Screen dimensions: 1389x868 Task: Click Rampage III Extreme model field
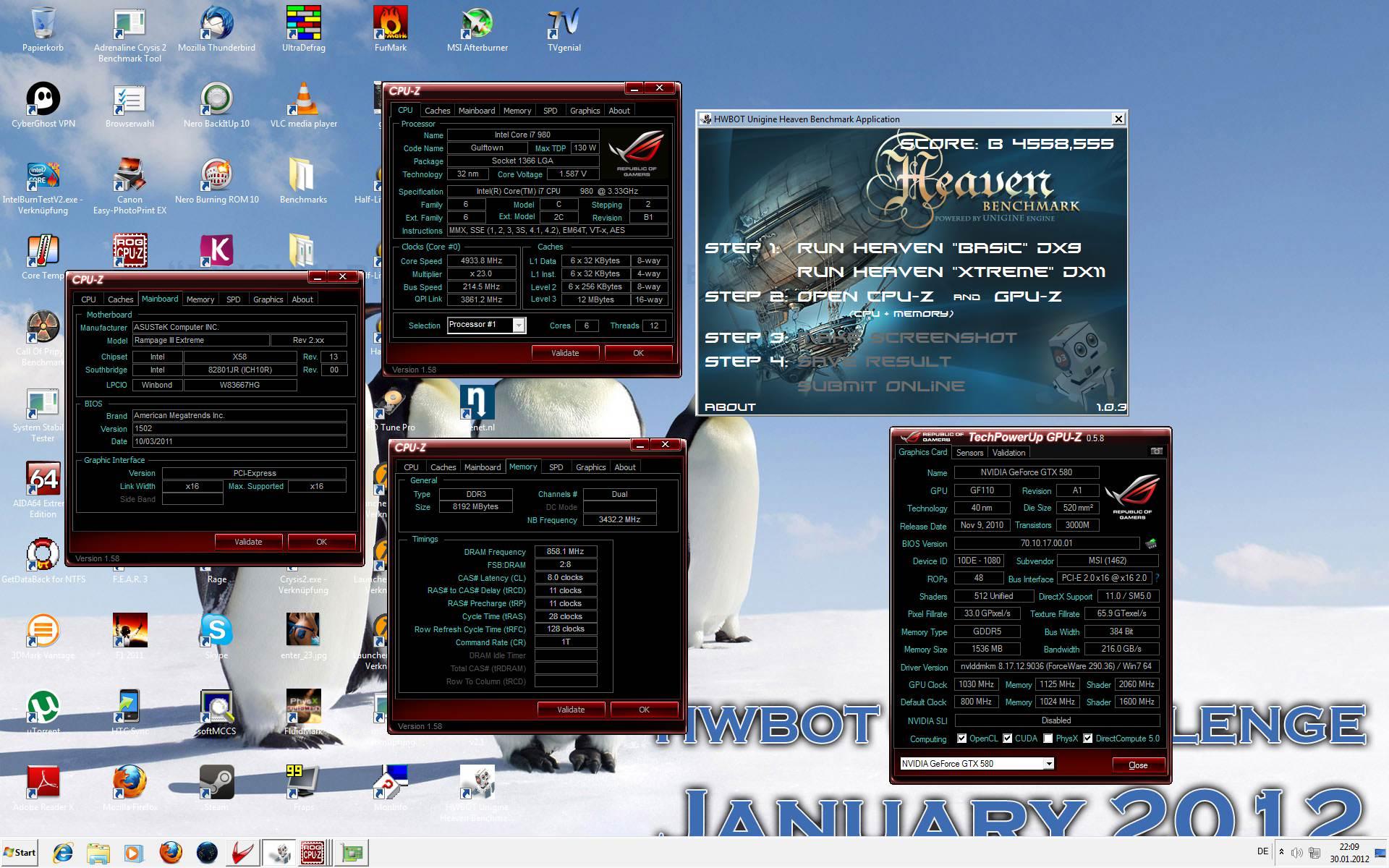tap(200, 341)
